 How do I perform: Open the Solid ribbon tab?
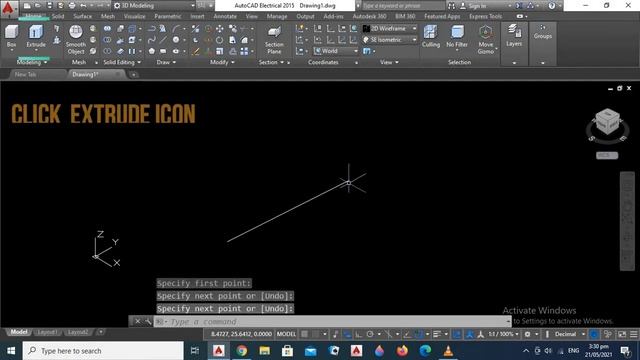tap(58, 16)
